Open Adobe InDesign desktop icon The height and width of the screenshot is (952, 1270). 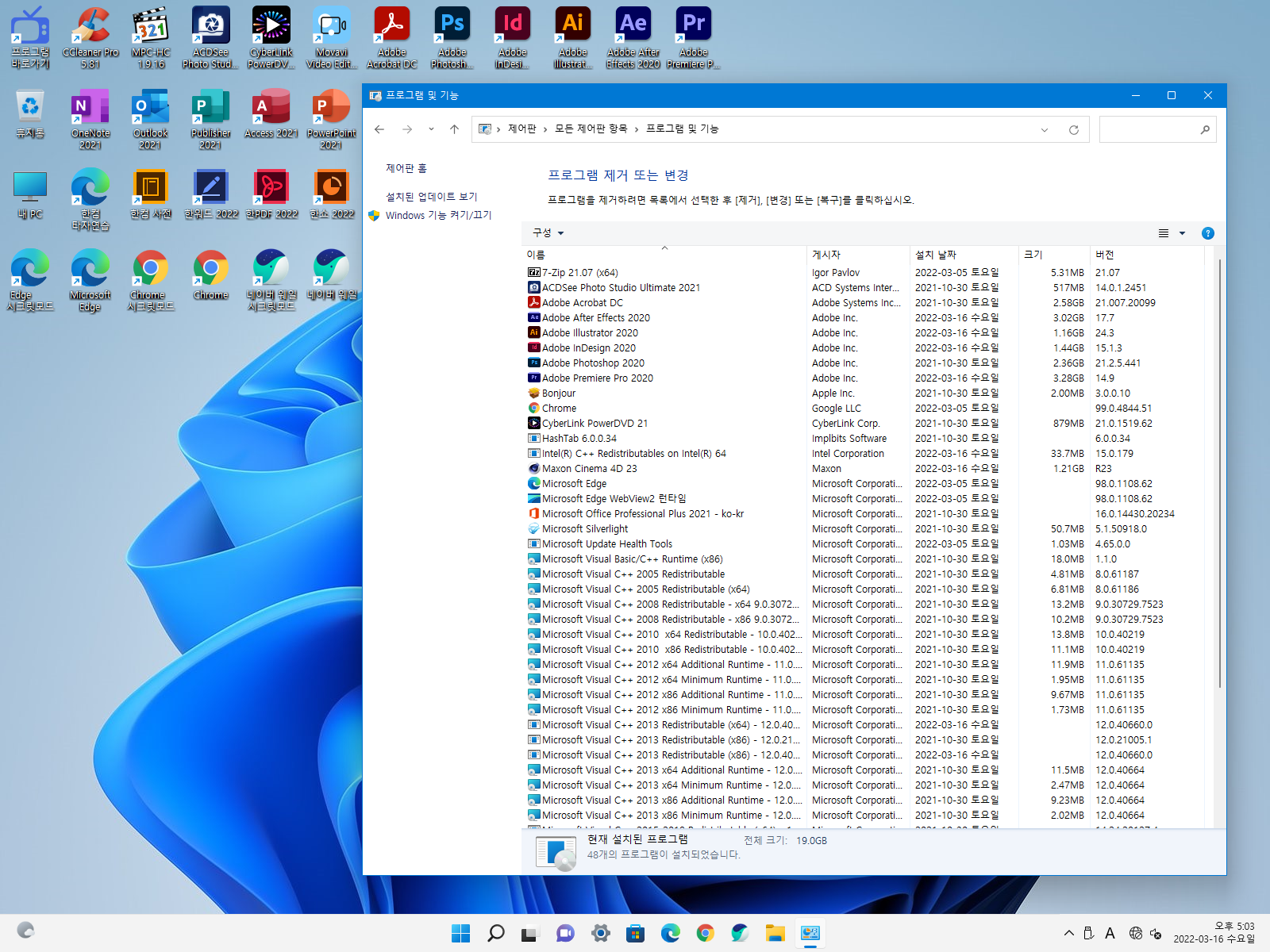click(513, 38)
